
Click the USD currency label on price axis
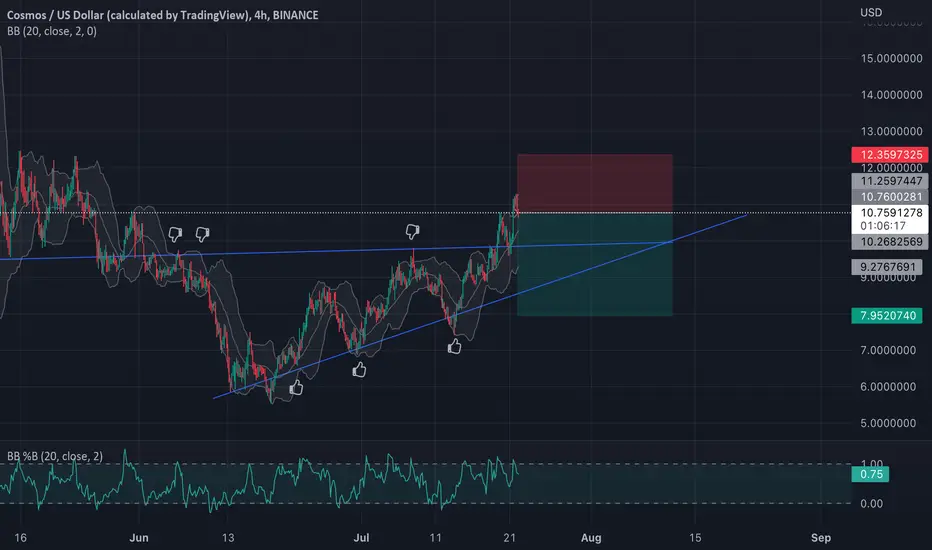click(871, 12)
